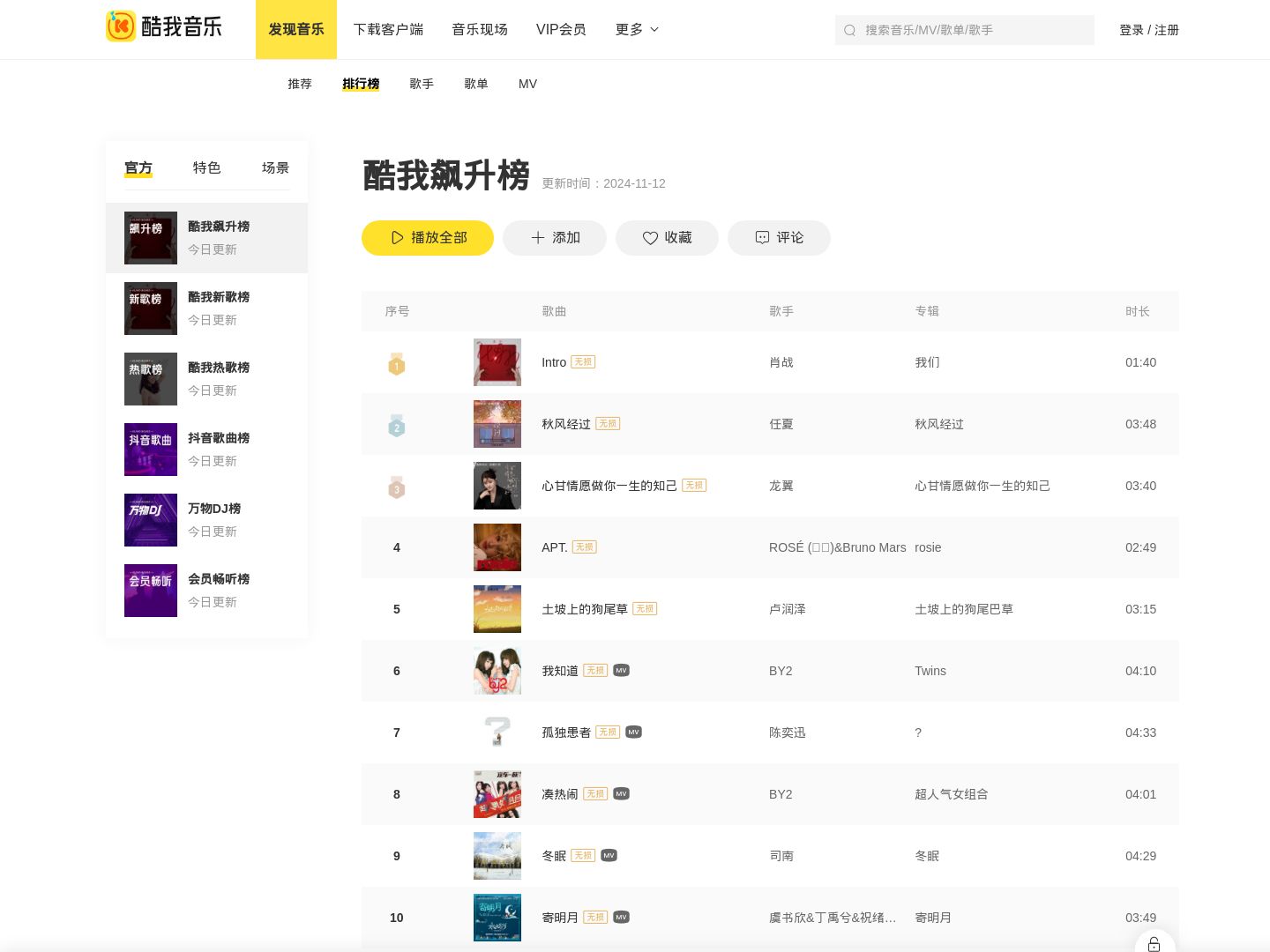Open album 超人气女组合 link

tap(952, 794)
